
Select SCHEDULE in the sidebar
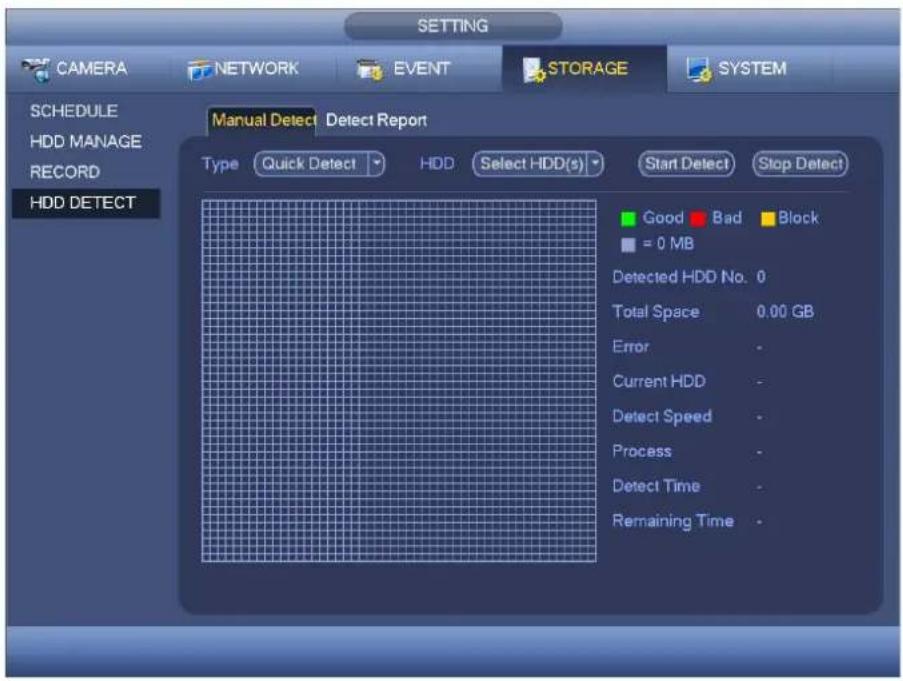[74, 111]
